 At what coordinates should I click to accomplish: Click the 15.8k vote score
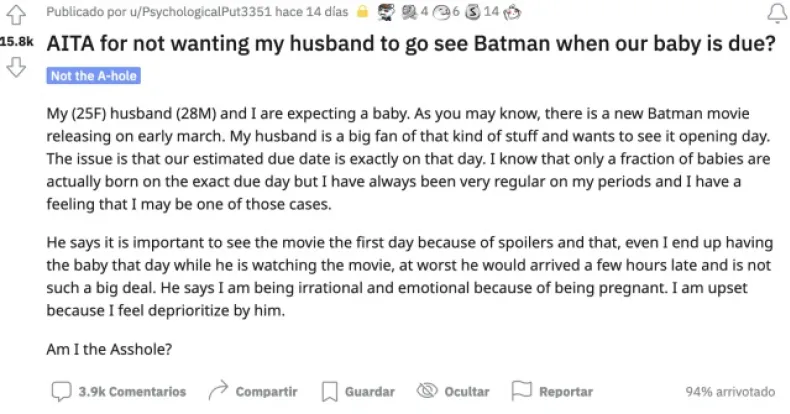point(15,42)
